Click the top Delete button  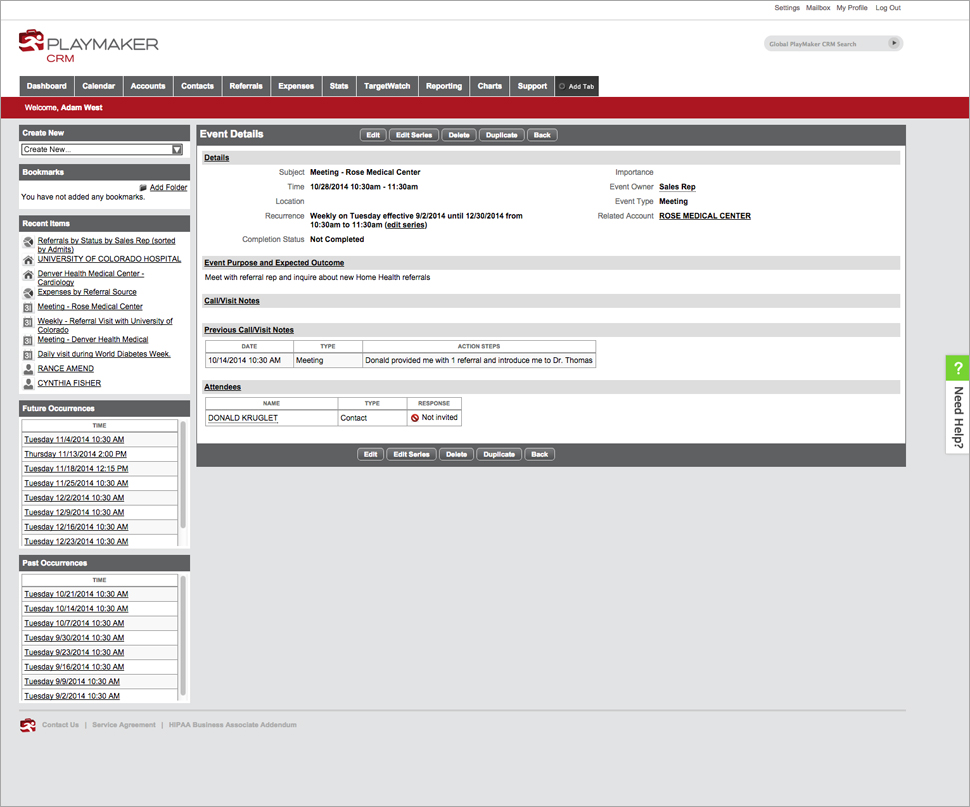(x=459, y=135)
